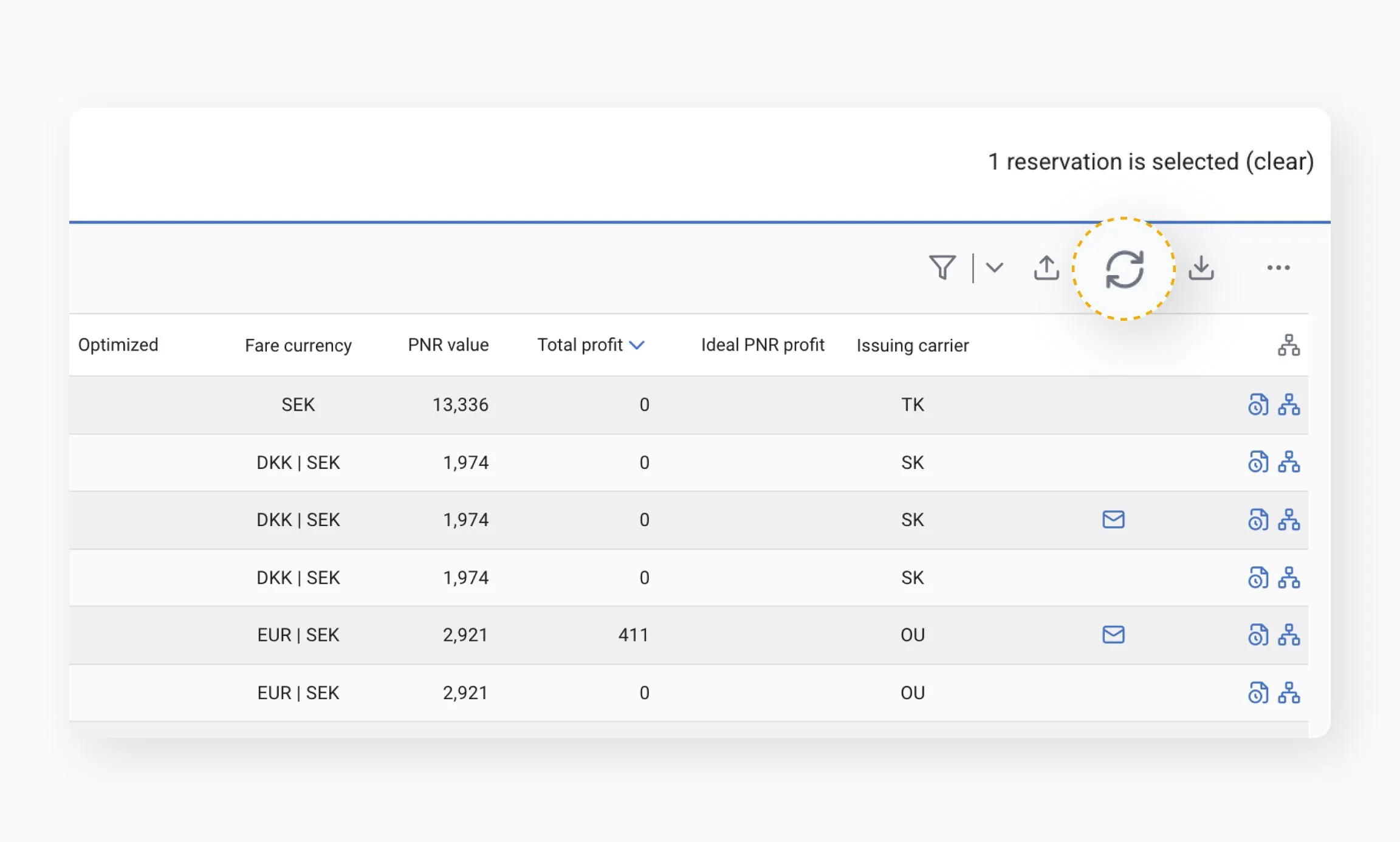Click the Fare currency column header
The image size is (1400, 842).
tap(298, 346)
